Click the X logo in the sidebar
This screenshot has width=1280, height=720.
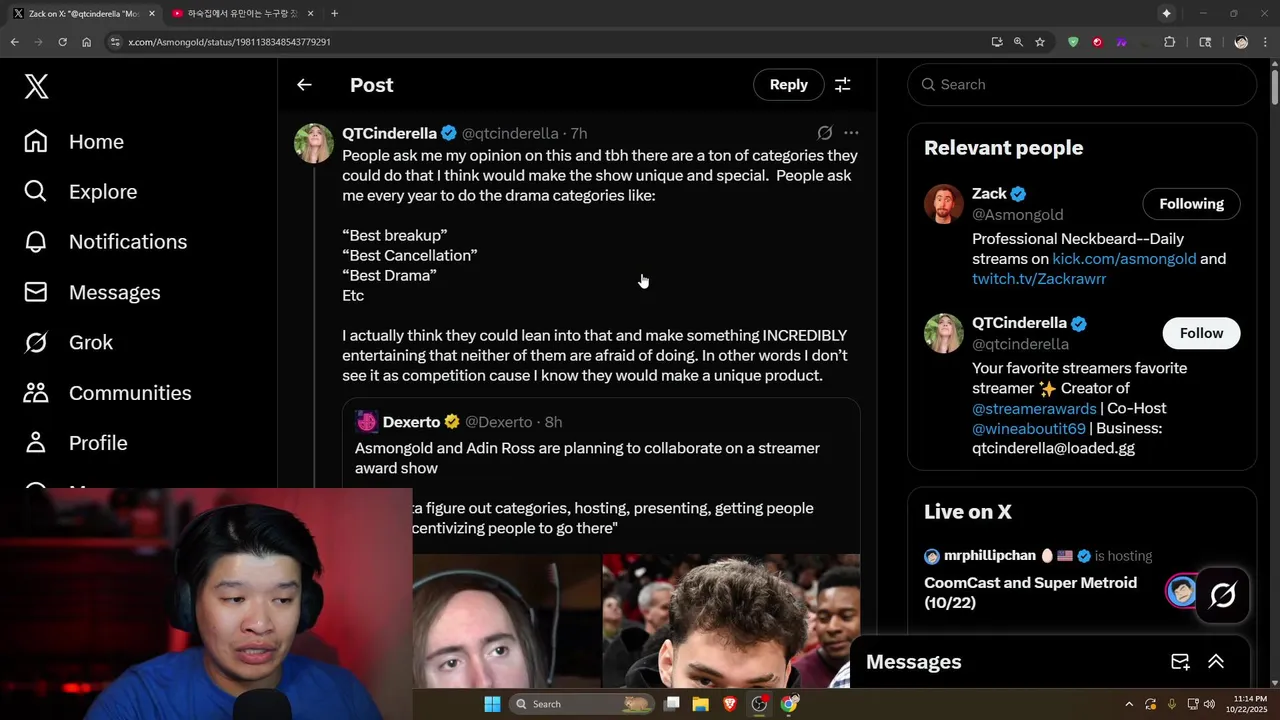click(x=36, y=86)
